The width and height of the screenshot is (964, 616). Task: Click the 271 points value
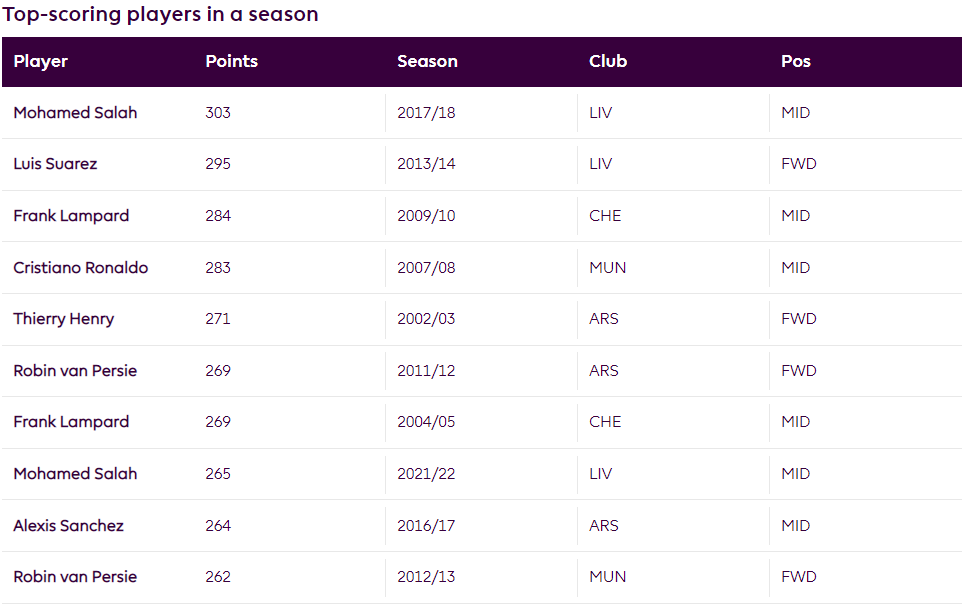218,319
